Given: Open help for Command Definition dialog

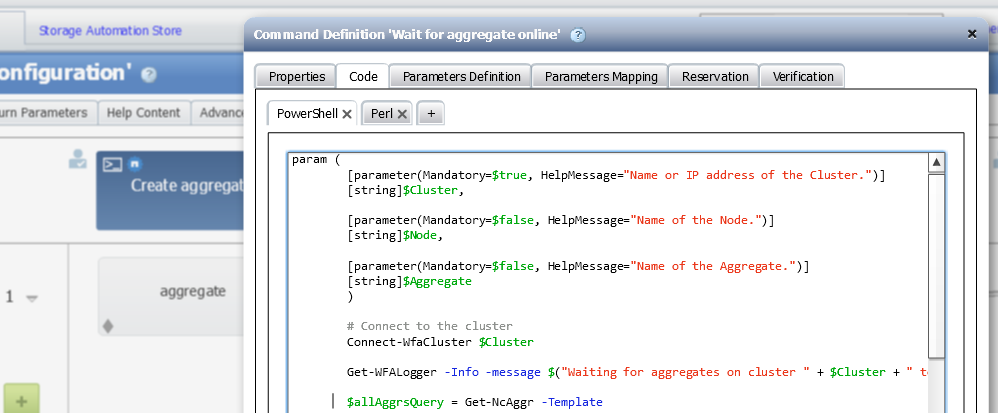Looking at the screenshot, I should [578, 34].
